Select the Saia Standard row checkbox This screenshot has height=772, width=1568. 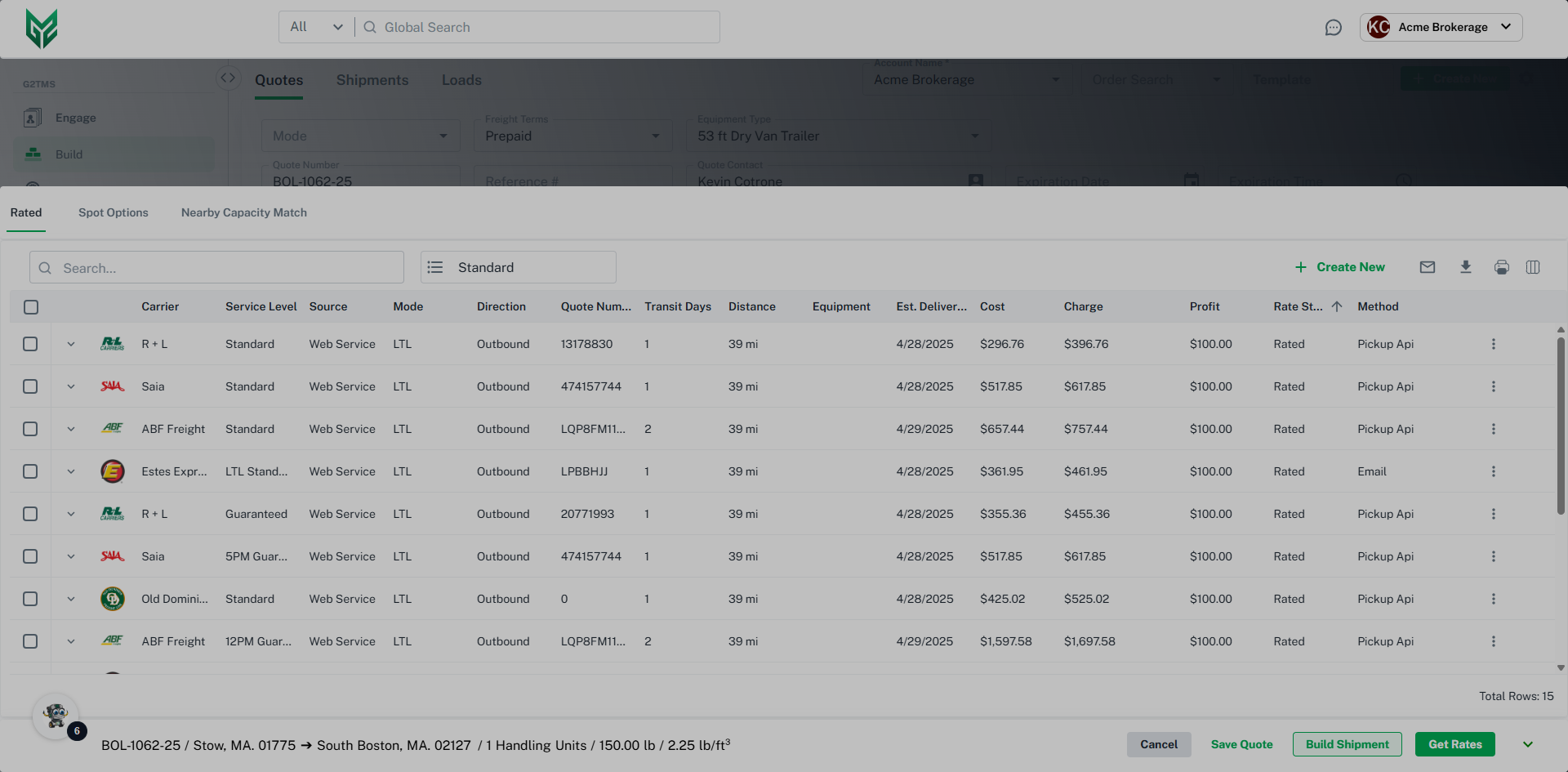tap(30, 386)
